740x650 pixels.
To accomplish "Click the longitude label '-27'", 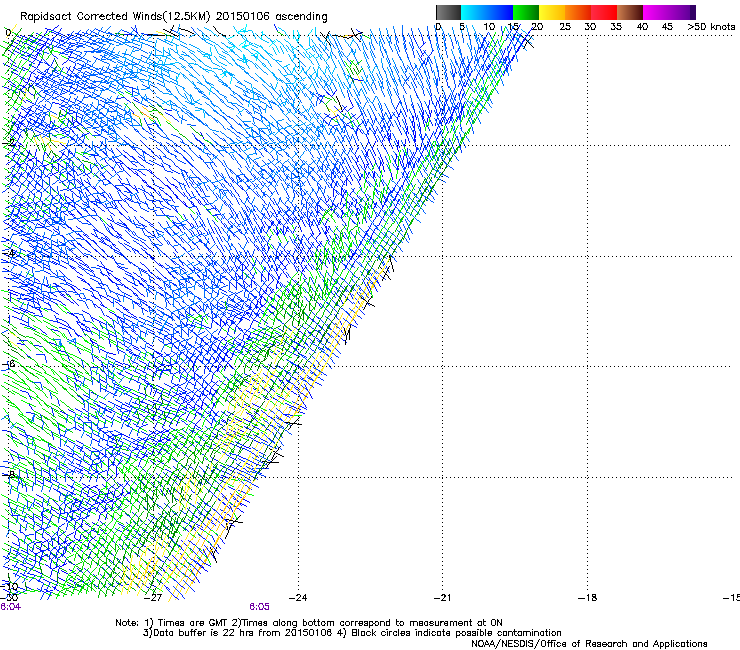I will click(x=153, y=598).
